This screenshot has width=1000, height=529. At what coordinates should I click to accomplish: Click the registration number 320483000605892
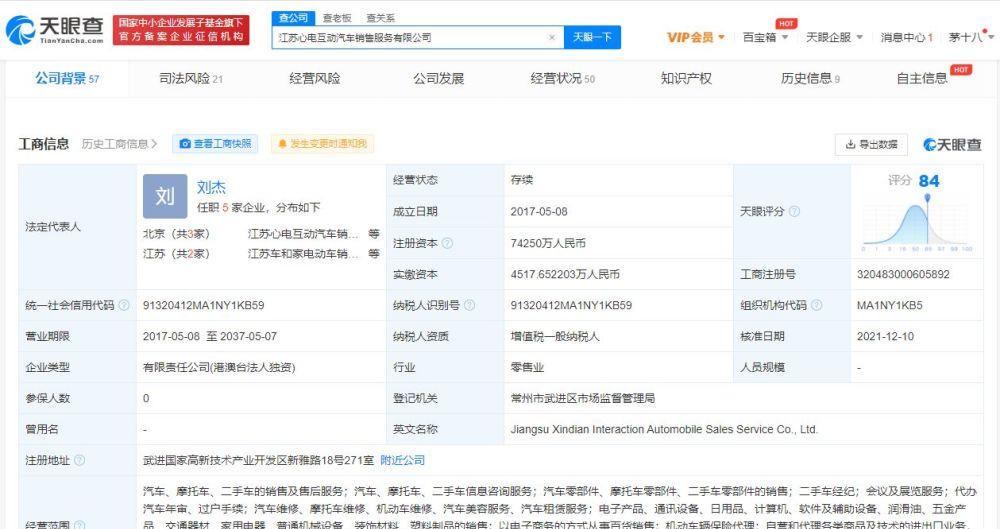903,274
